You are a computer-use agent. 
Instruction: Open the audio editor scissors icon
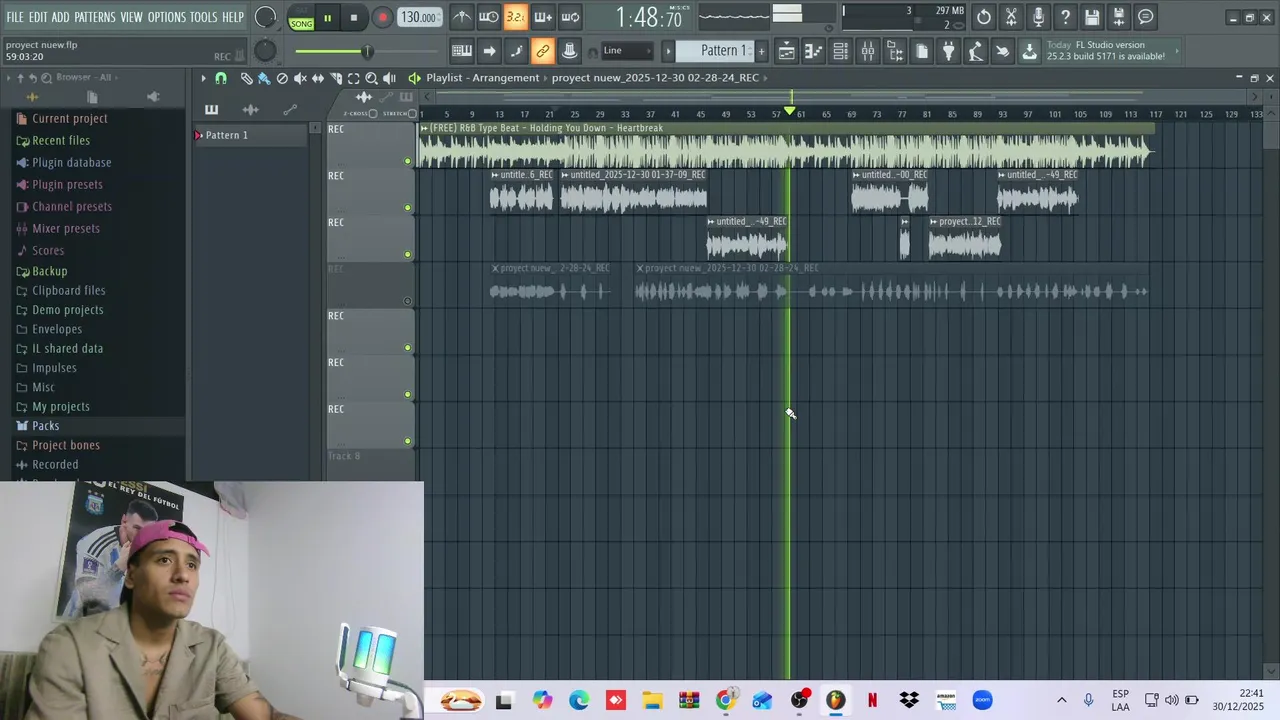[1011, 17]
